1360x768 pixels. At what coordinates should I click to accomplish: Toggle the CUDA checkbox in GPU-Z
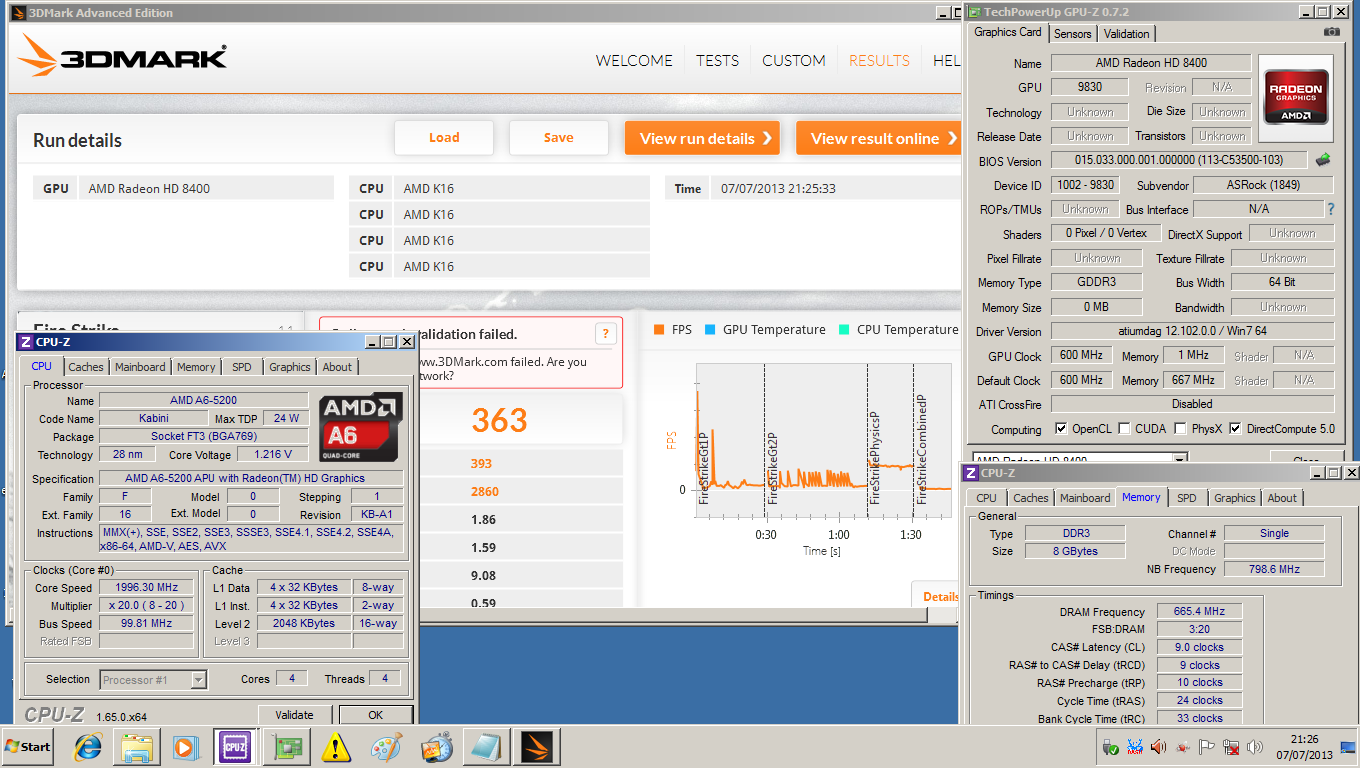coord(1125,429)
